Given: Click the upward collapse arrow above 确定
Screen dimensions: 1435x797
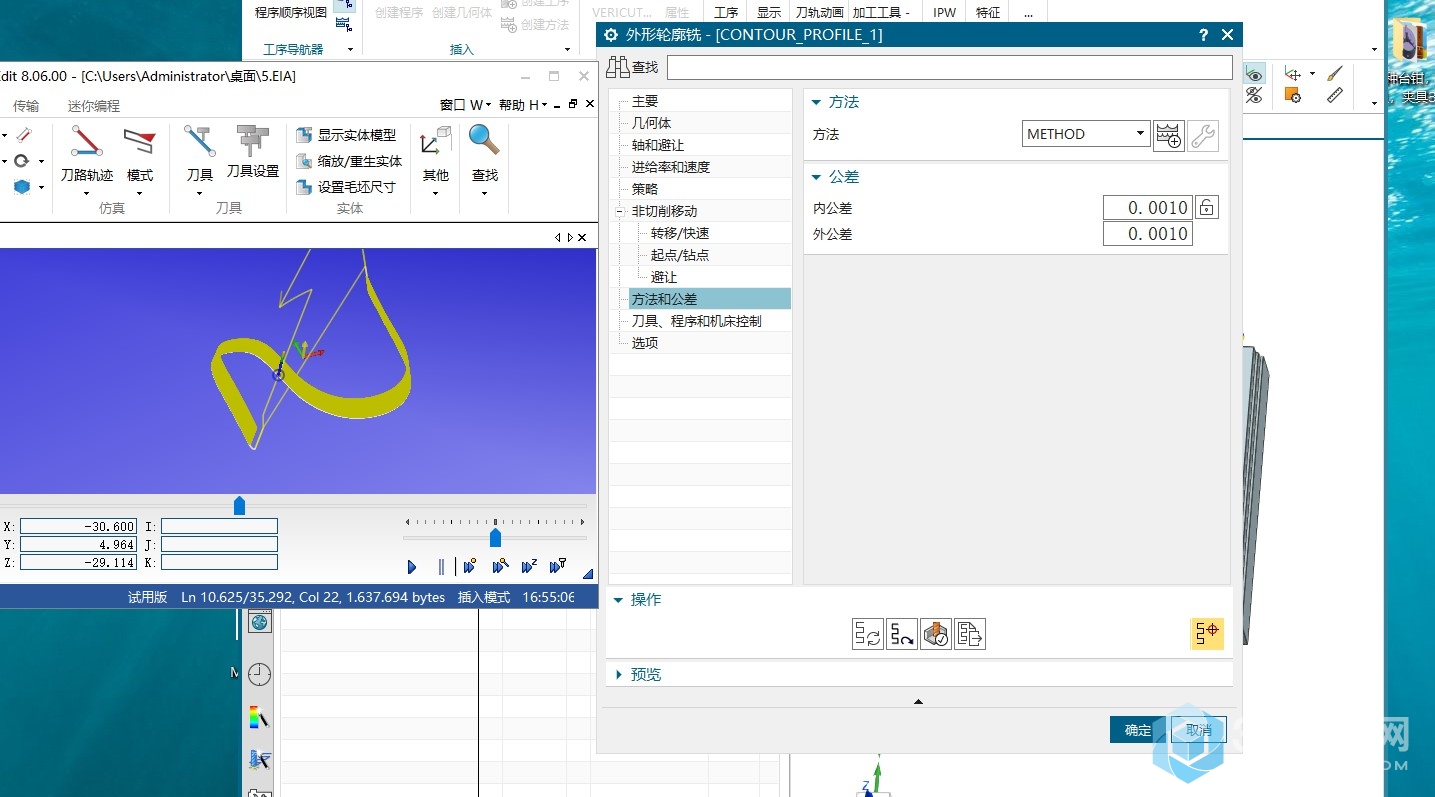Looking at the screenshot, I should (919, 702).
